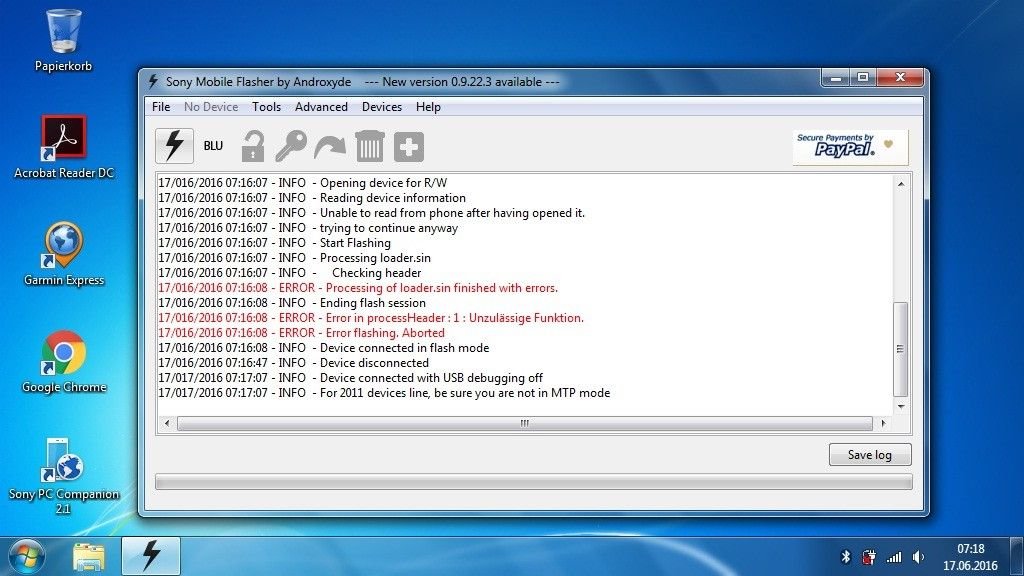Click the 'Checking header' log line
This screenshot has width=1024, height=576.
click(289, 273)
